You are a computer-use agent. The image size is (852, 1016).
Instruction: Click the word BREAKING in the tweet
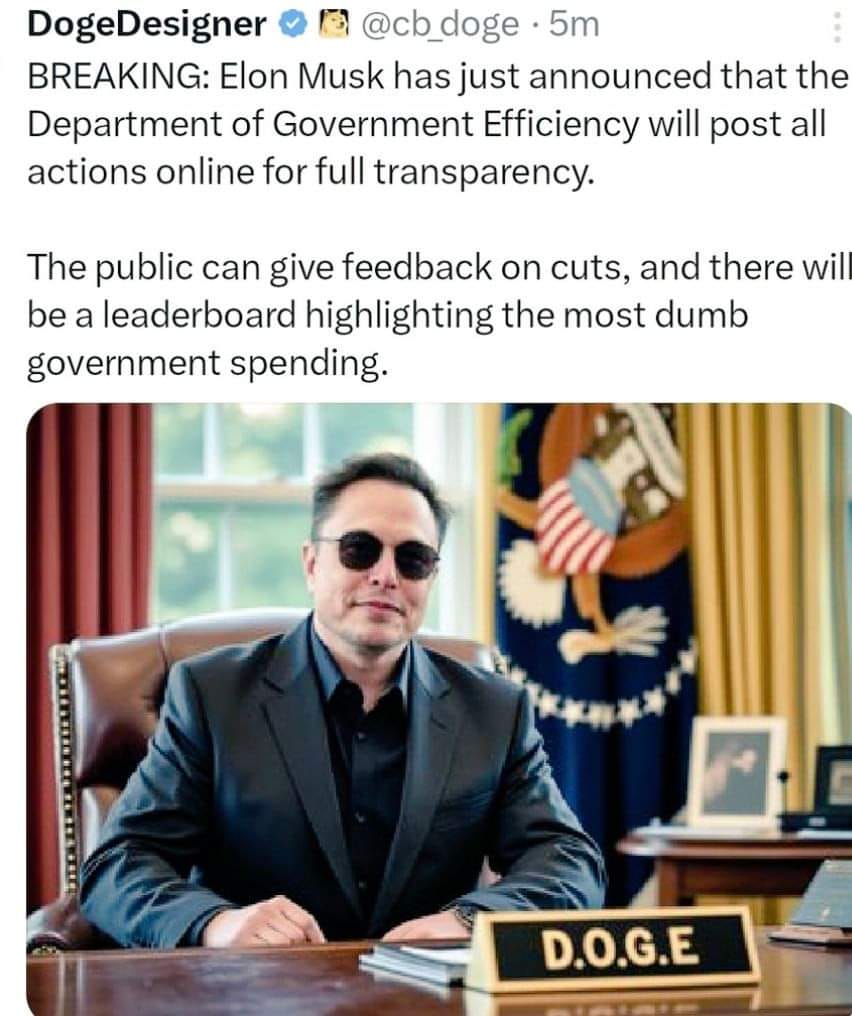tap(114, 76)
